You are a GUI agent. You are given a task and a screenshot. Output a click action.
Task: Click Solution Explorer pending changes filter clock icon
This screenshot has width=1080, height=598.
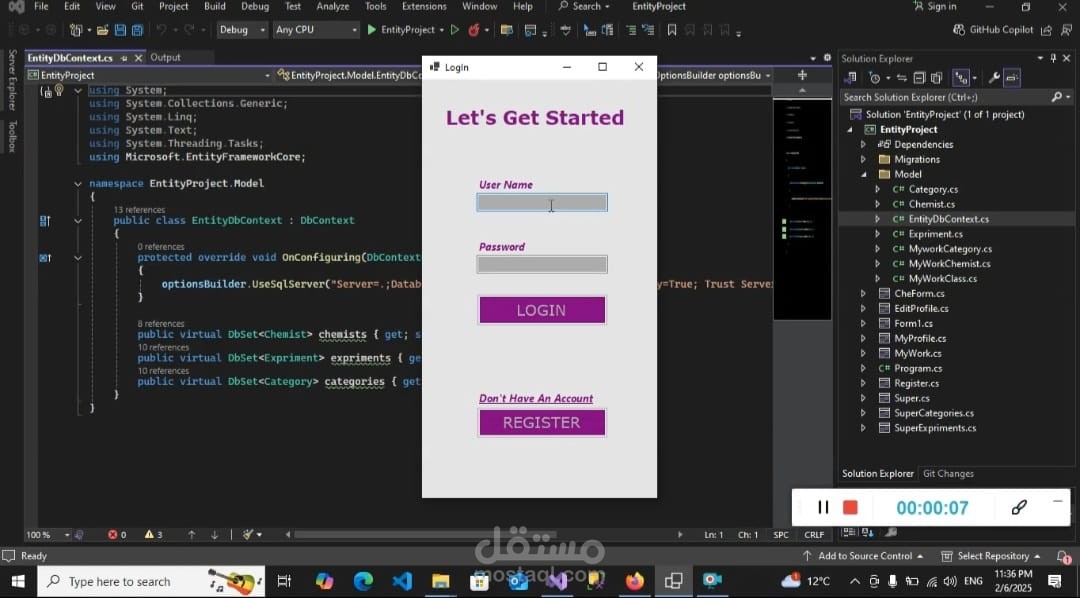point(875,78)
